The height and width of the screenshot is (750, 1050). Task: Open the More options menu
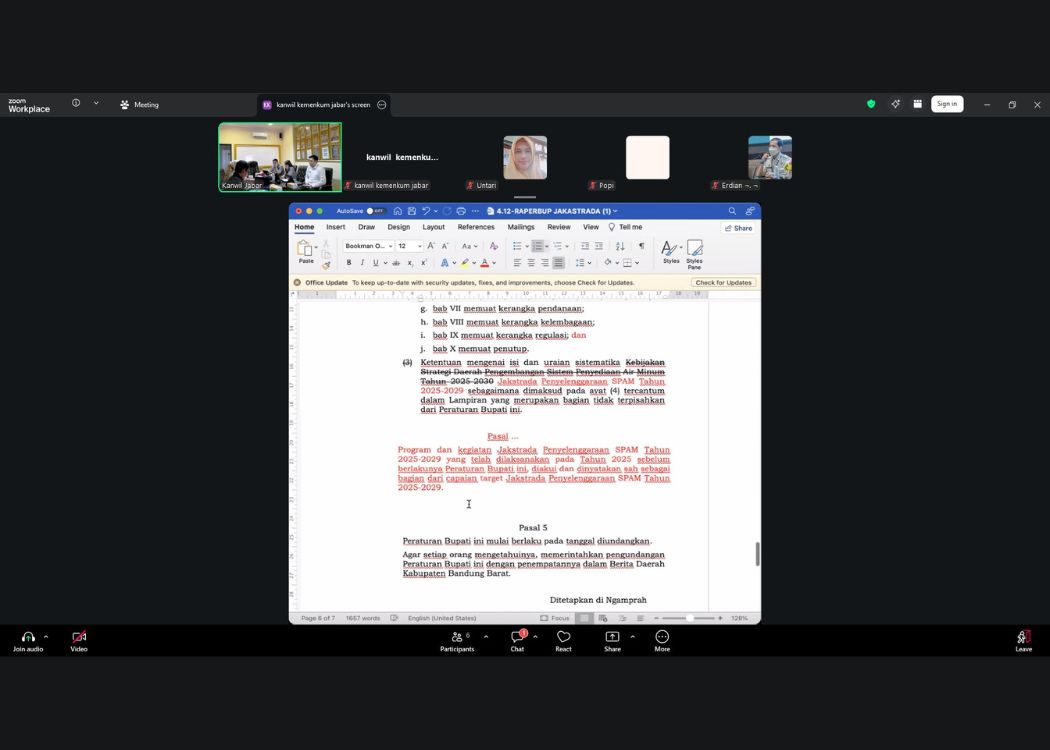(x=662, y=637)
